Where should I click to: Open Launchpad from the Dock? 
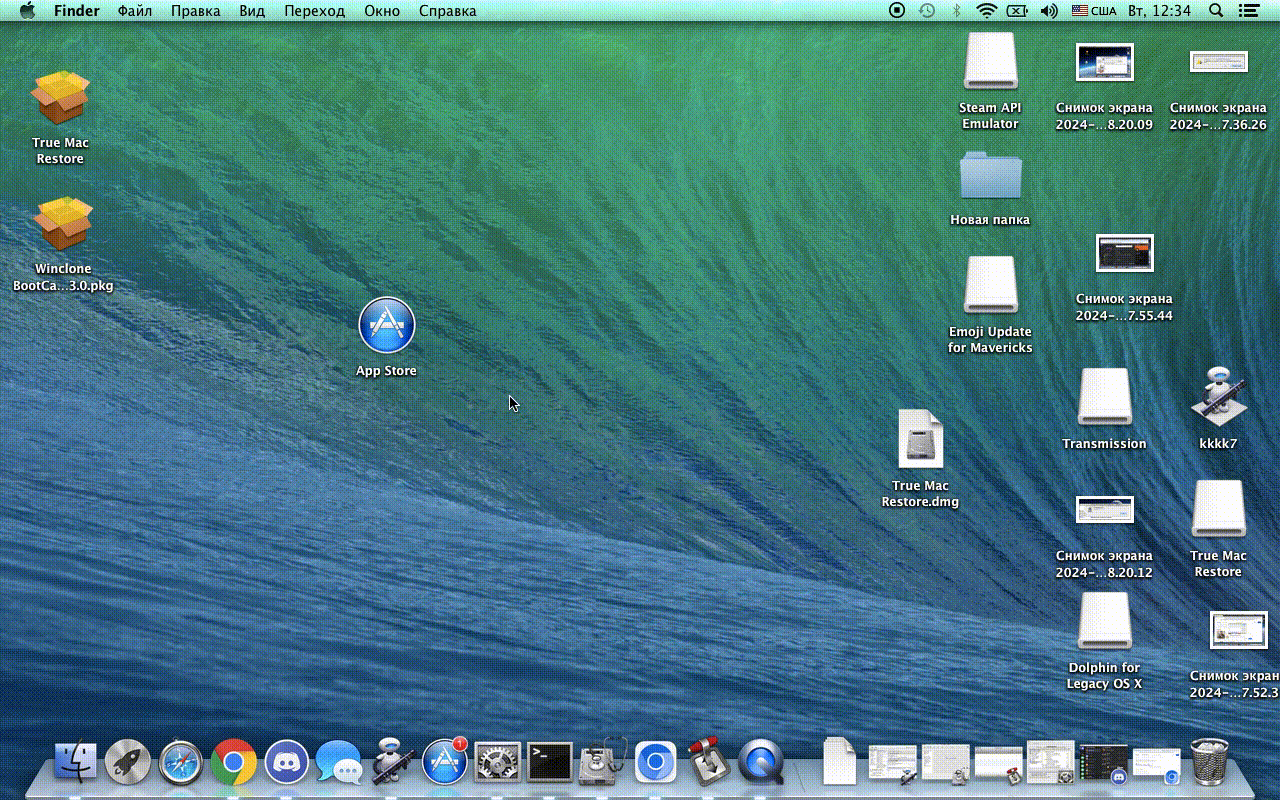(x=128, y=763)
